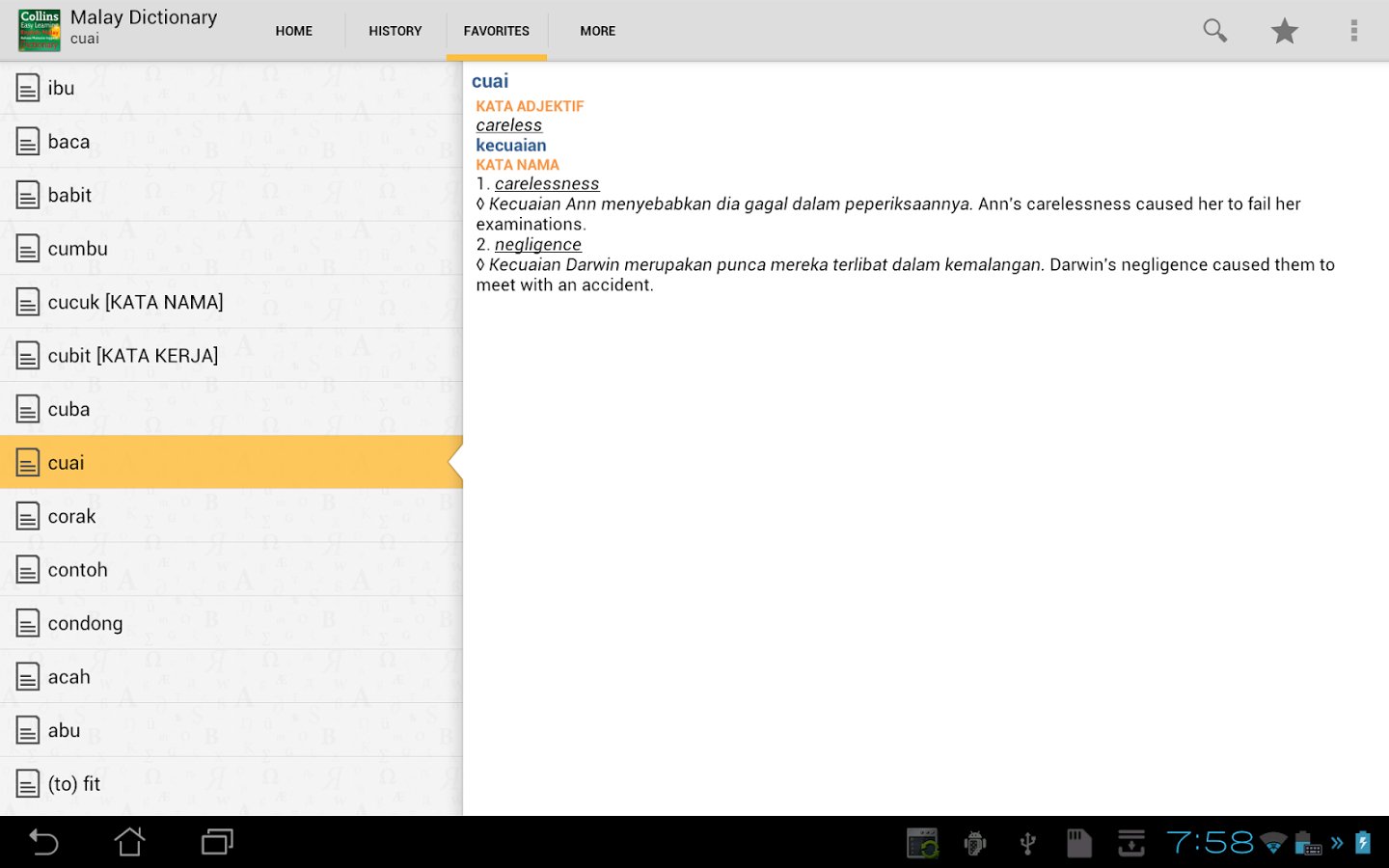Tap the Android debug notification icon
This screenshot has height=868, width=1389.
(975, 844)
